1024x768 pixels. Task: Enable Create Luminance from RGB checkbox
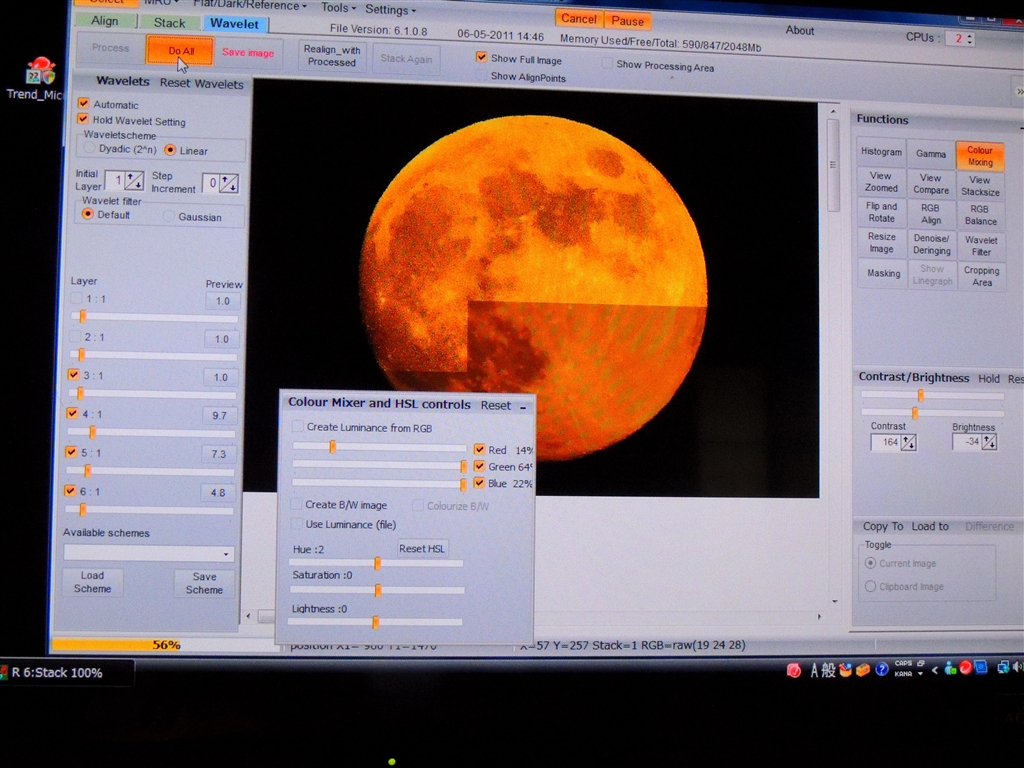pyautogui.click(x=298, y=427)
